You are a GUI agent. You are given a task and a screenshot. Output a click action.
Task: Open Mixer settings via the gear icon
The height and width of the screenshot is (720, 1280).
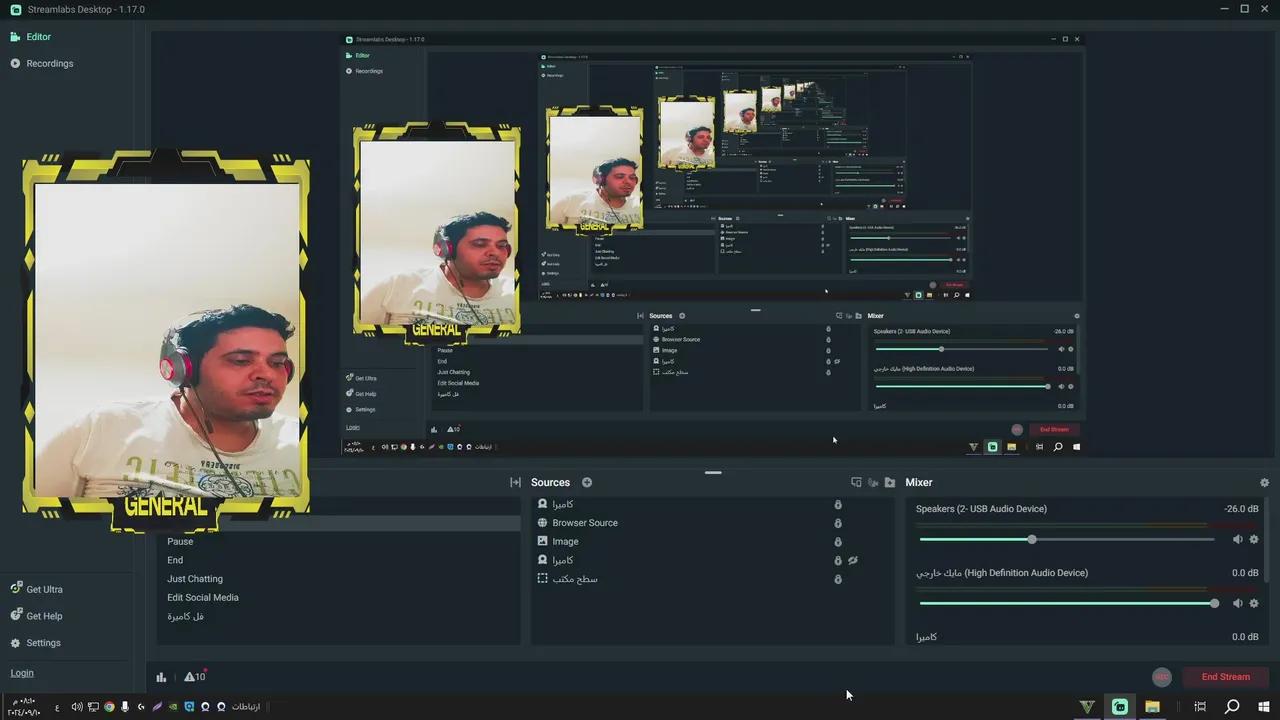tap(1264, 482)
